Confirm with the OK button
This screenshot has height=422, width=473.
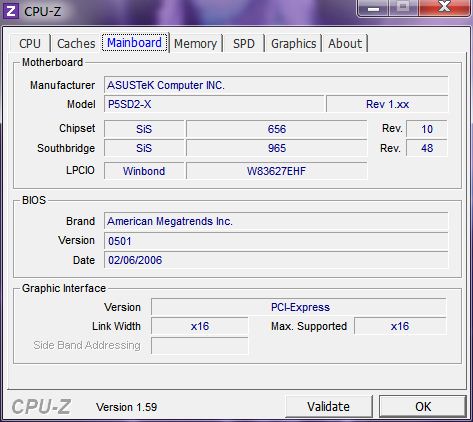tap(423, 406)
